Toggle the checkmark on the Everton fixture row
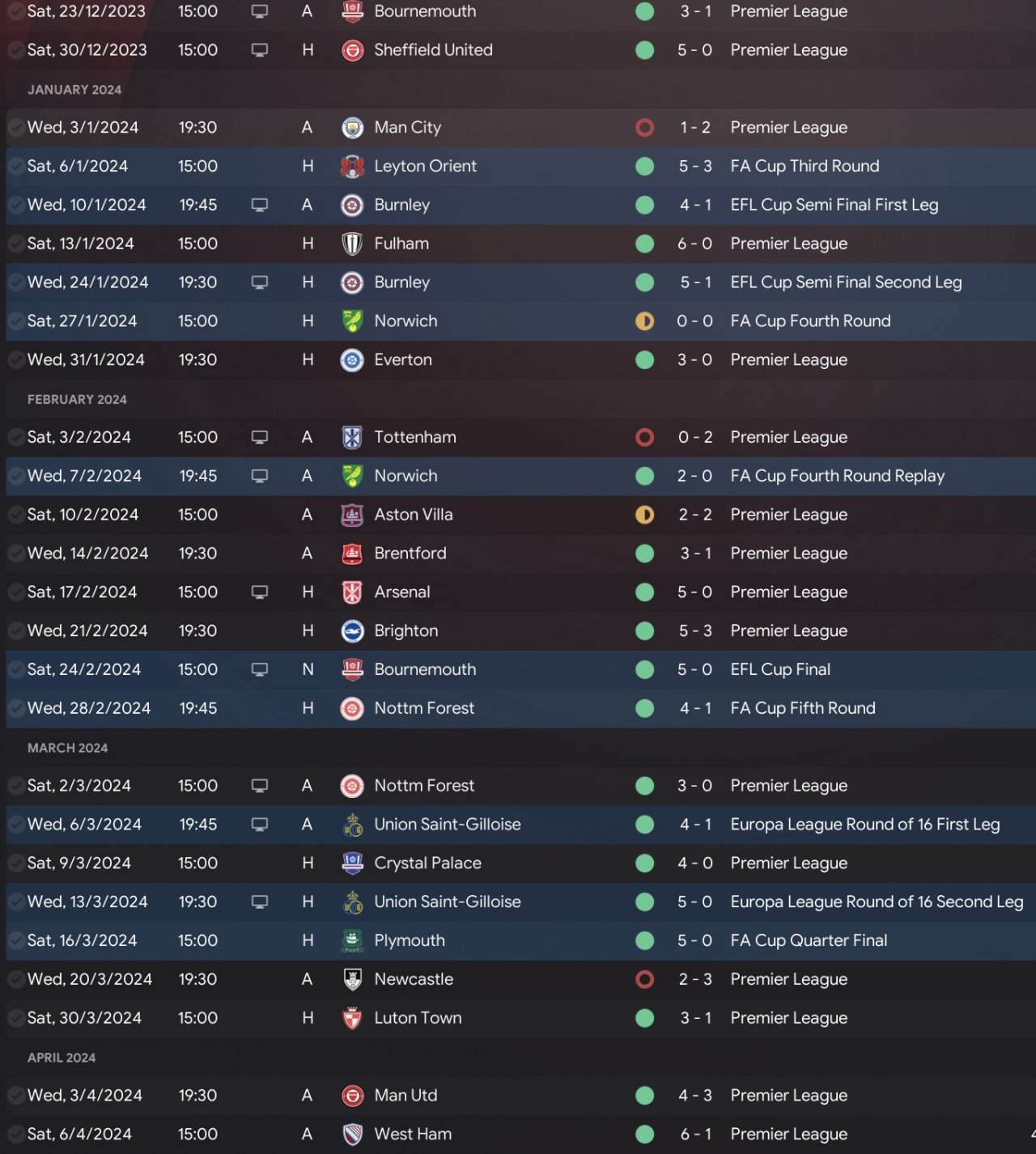 15,360
